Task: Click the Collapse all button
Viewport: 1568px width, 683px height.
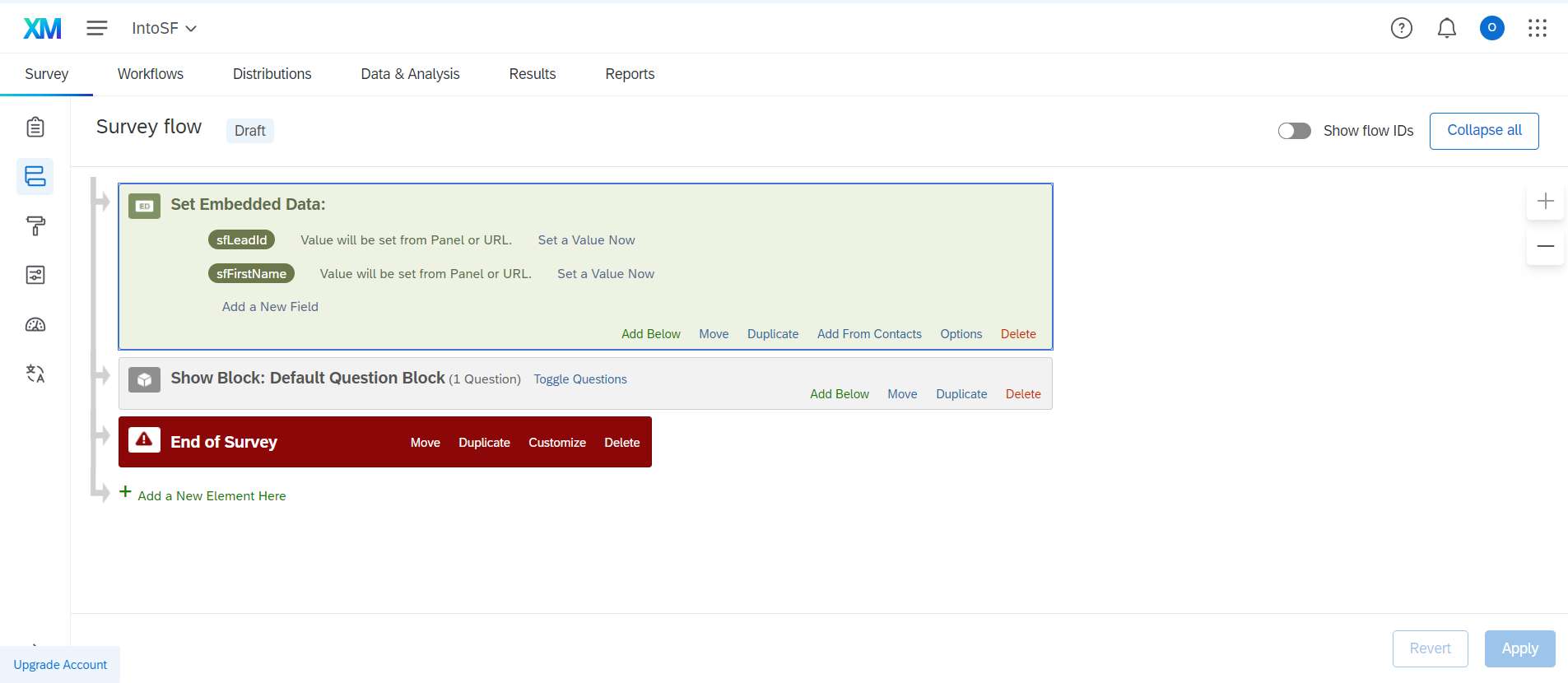Action: pyautogui.click(x=1483, y=131)
